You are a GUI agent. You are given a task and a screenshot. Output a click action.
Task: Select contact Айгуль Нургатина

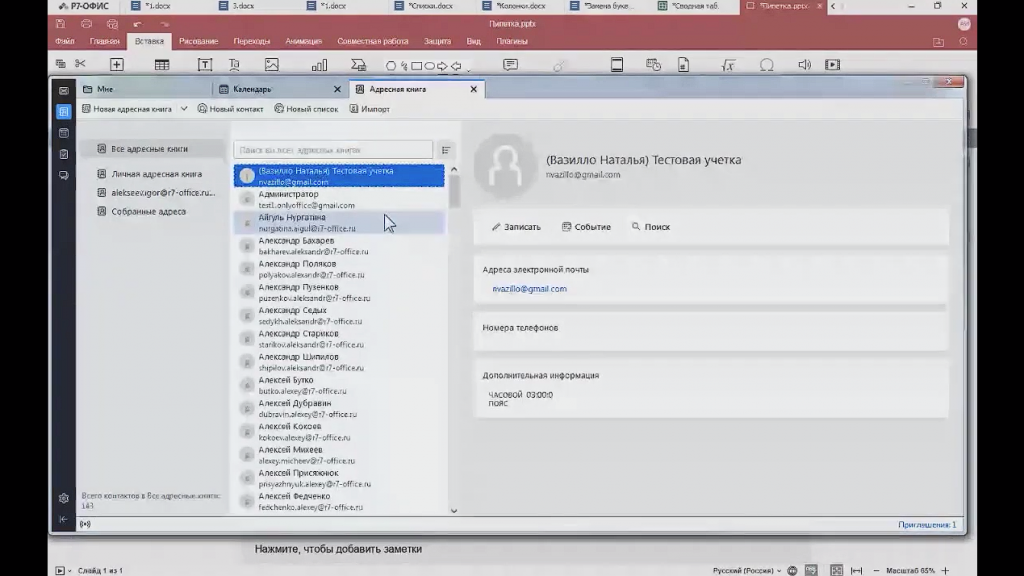pyautogui.click(x=339, y=223)
